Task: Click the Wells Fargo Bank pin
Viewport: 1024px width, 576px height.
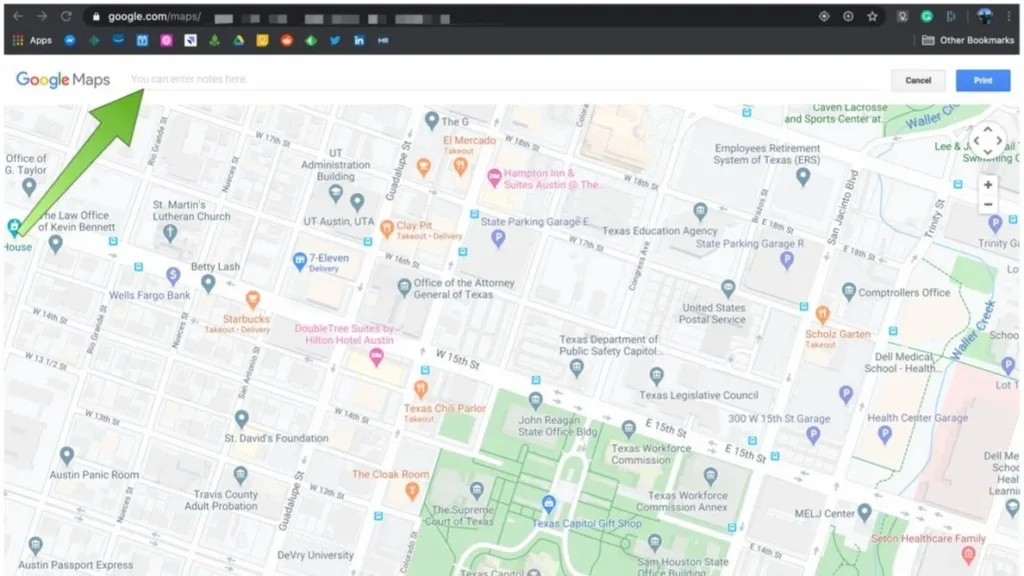Action: 173,276
